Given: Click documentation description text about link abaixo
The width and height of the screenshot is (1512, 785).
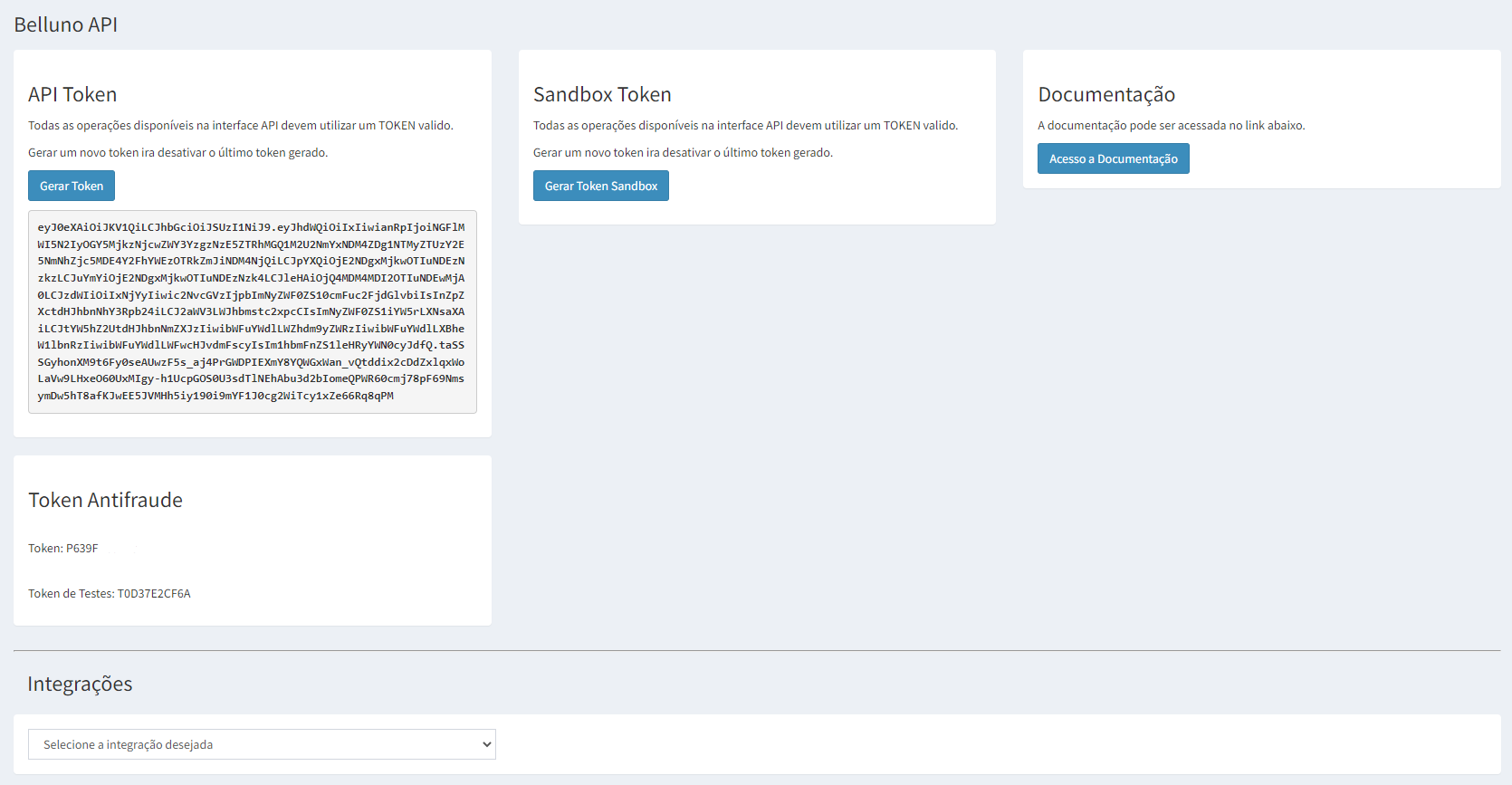Looking at the screenshot, I should [1172, 126].
